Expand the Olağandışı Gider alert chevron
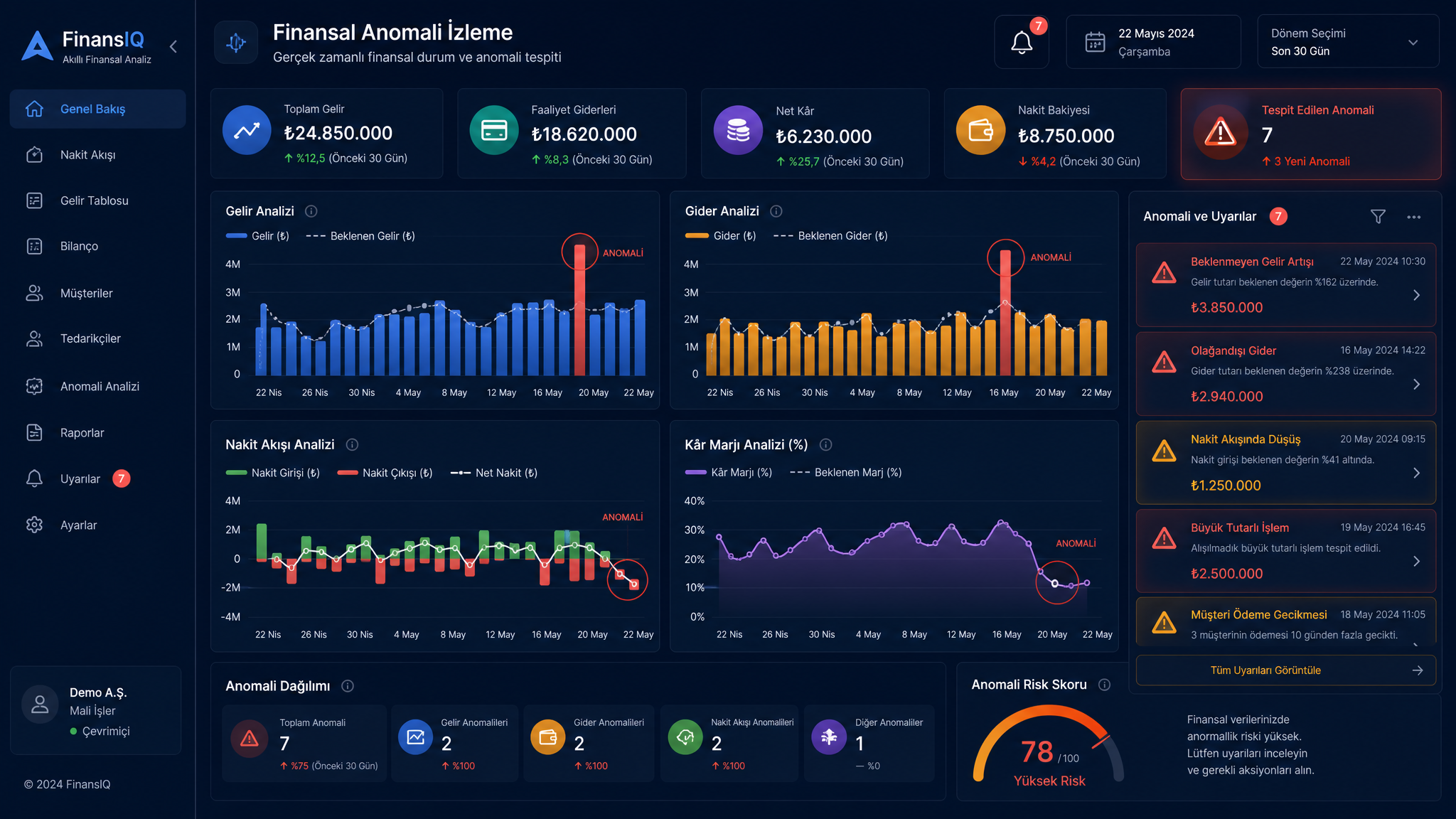 (1416, 384)
